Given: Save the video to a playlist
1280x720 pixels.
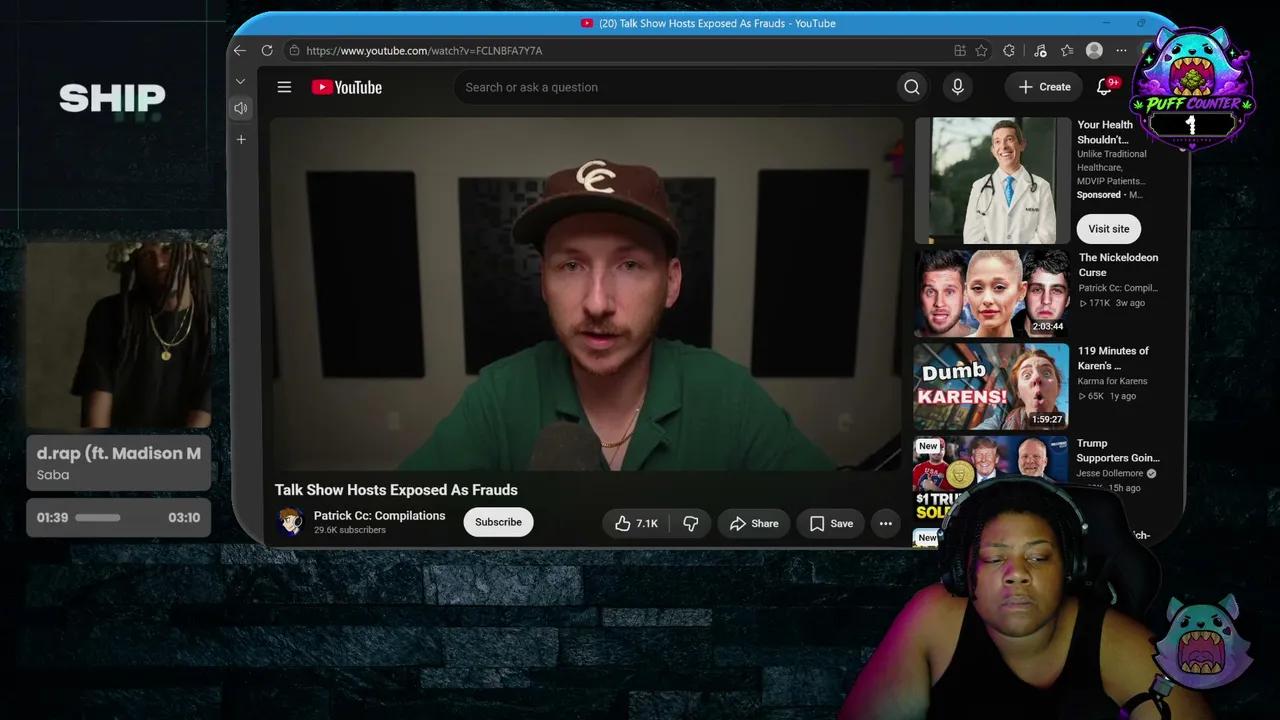Looking at the screenshot, I should pos(831,523).
